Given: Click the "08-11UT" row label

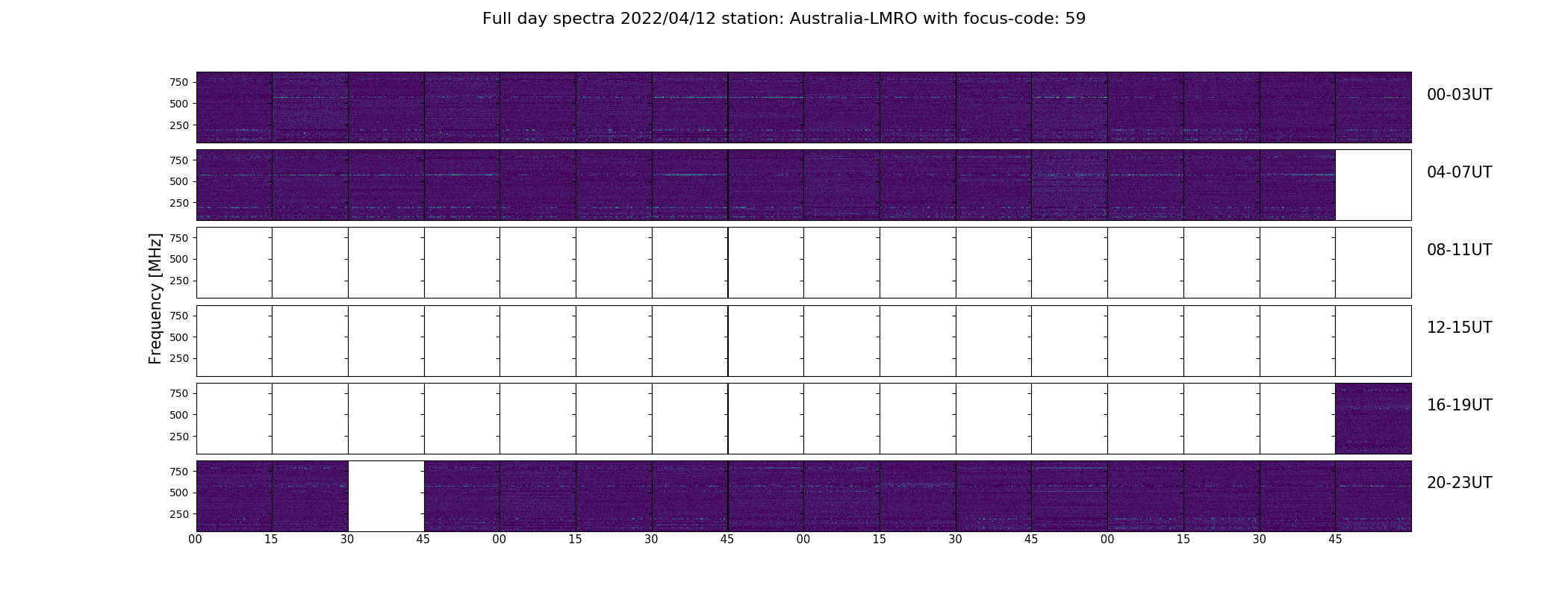Looking at the screenshot, I should click(x=1459, y=250).
